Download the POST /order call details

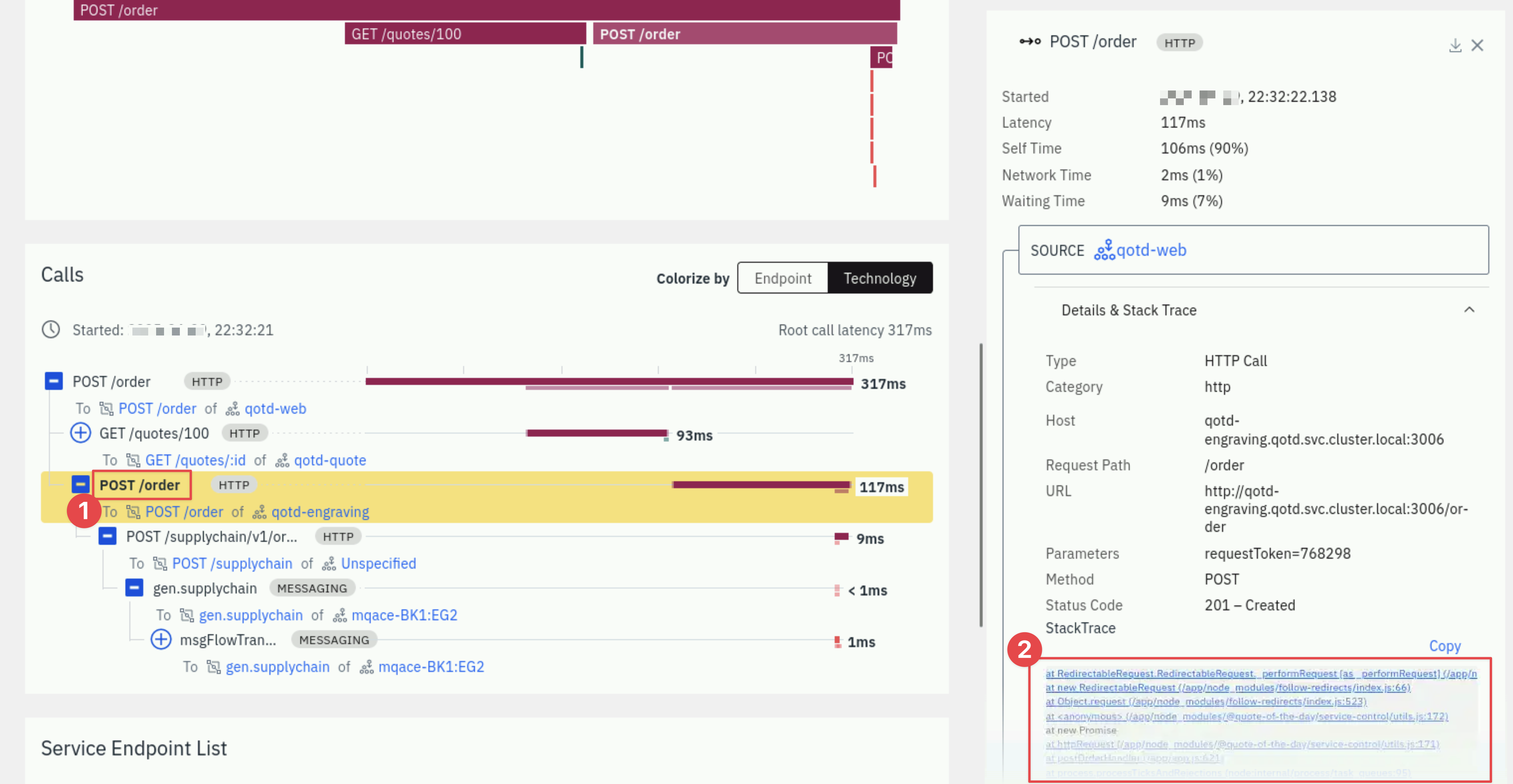(1455, 45)
